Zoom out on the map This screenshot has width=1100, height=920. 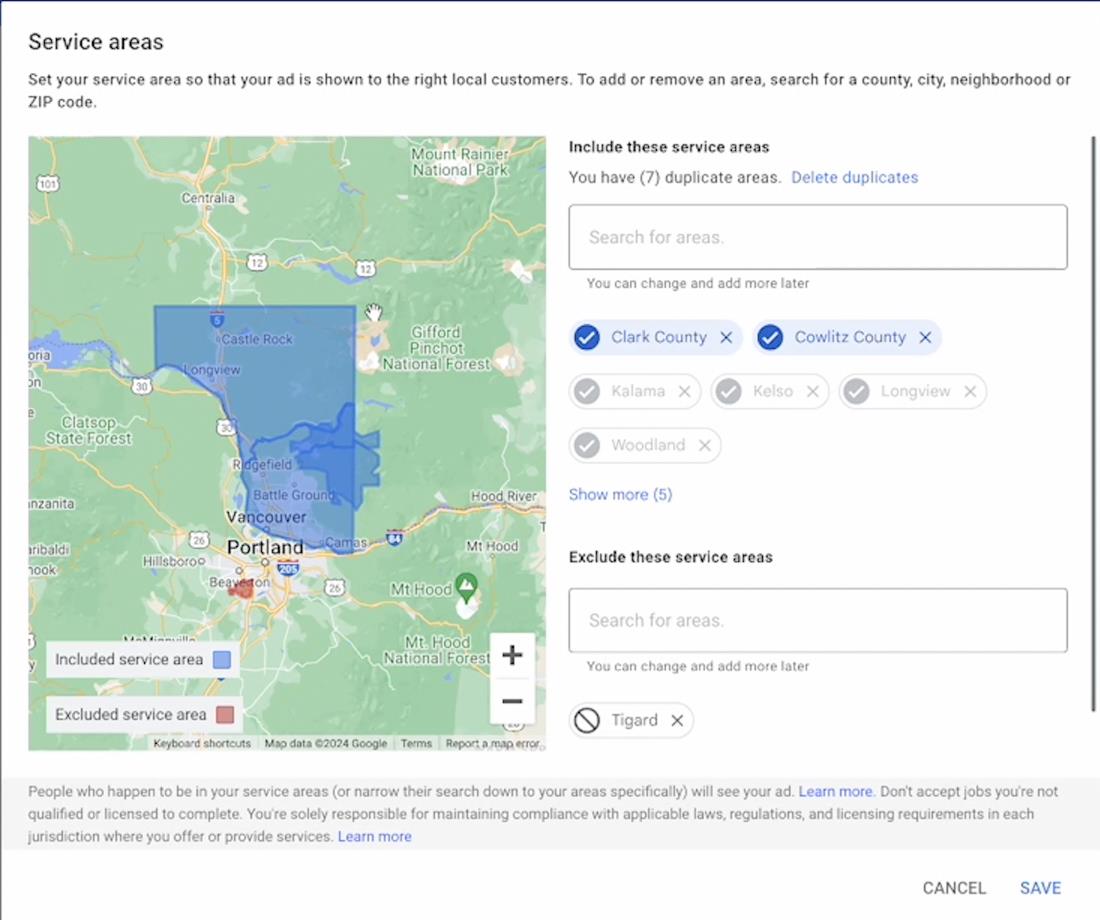tap(512, 700)
